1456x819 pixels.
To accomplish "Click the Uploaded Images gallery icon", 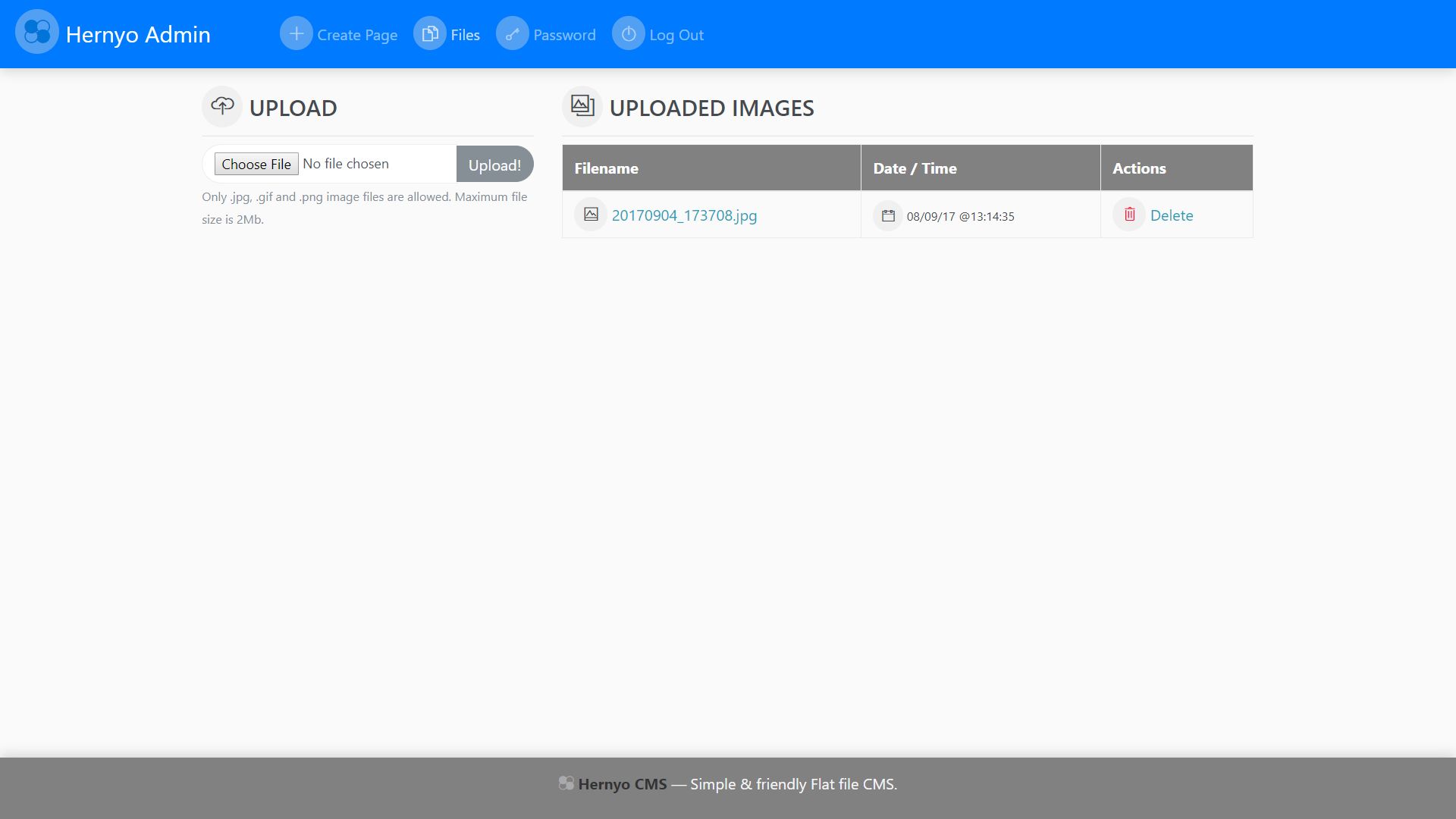I will (x=582, y=106).
